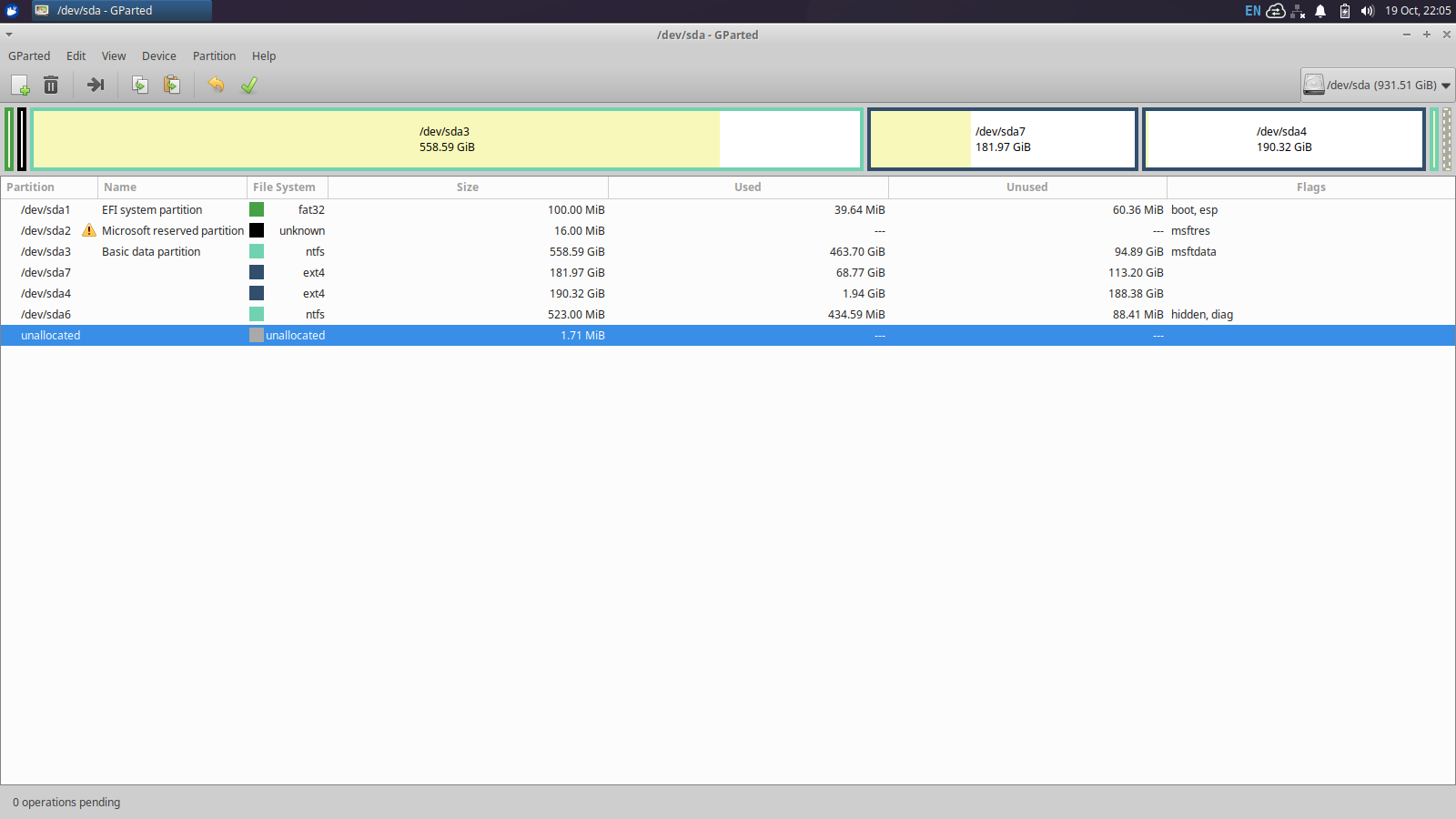Screen dimensions: 1456x819
Task: Click the Paste partition toolbar icon
Action: [171, 85]
